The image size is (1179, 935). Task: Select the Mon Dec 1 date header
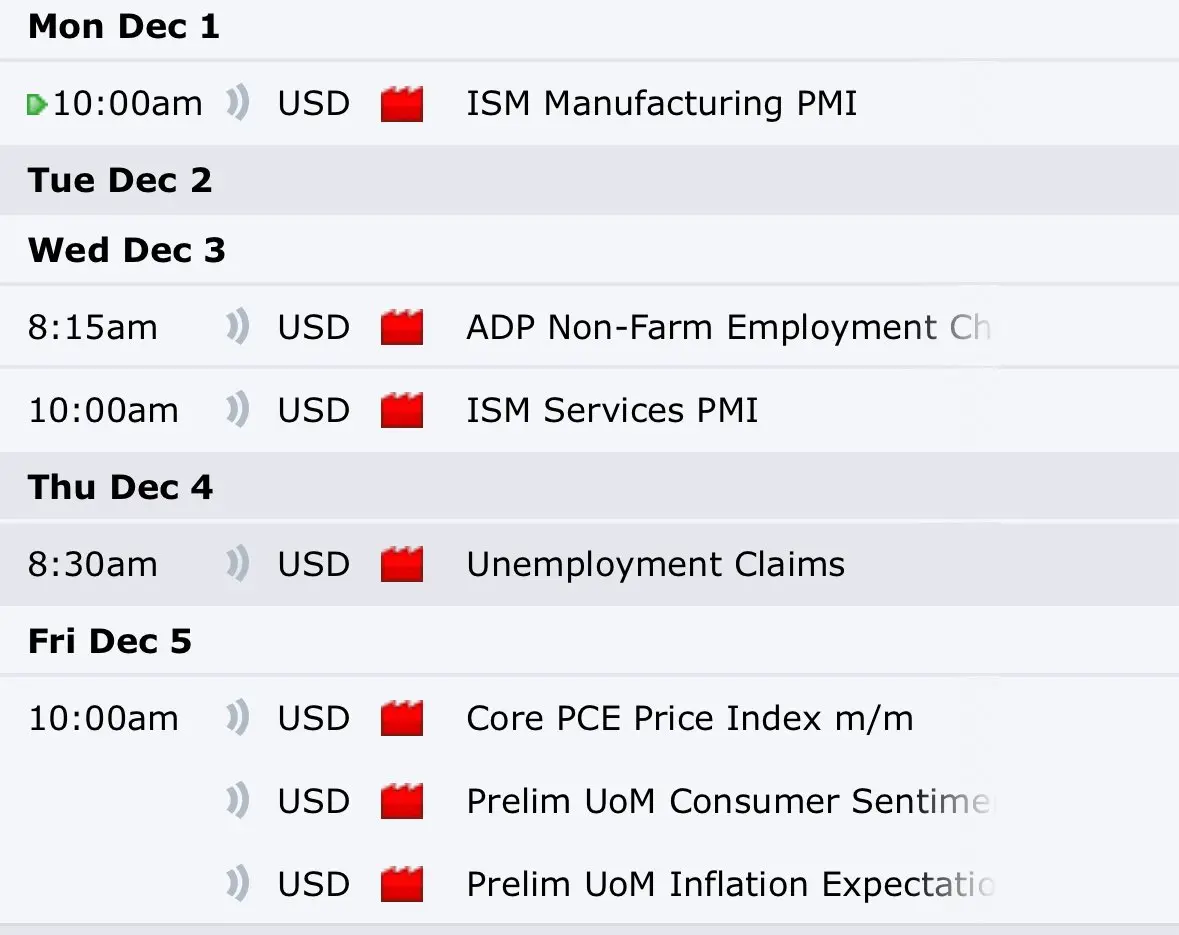[x=123, y=27]
